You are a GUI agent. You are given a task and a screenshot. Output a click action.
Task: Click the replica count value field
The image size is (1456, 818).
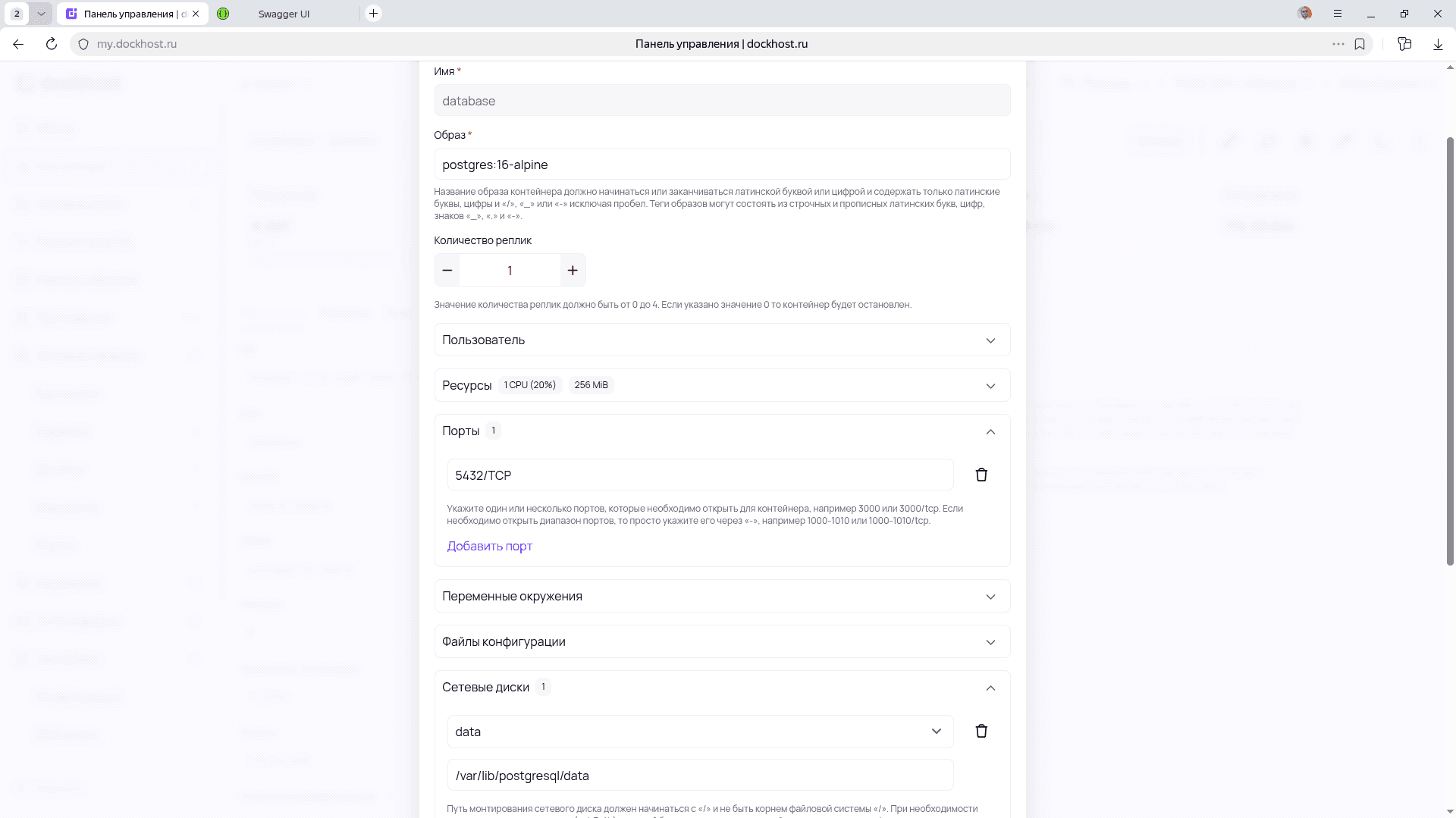coord(510,271)
